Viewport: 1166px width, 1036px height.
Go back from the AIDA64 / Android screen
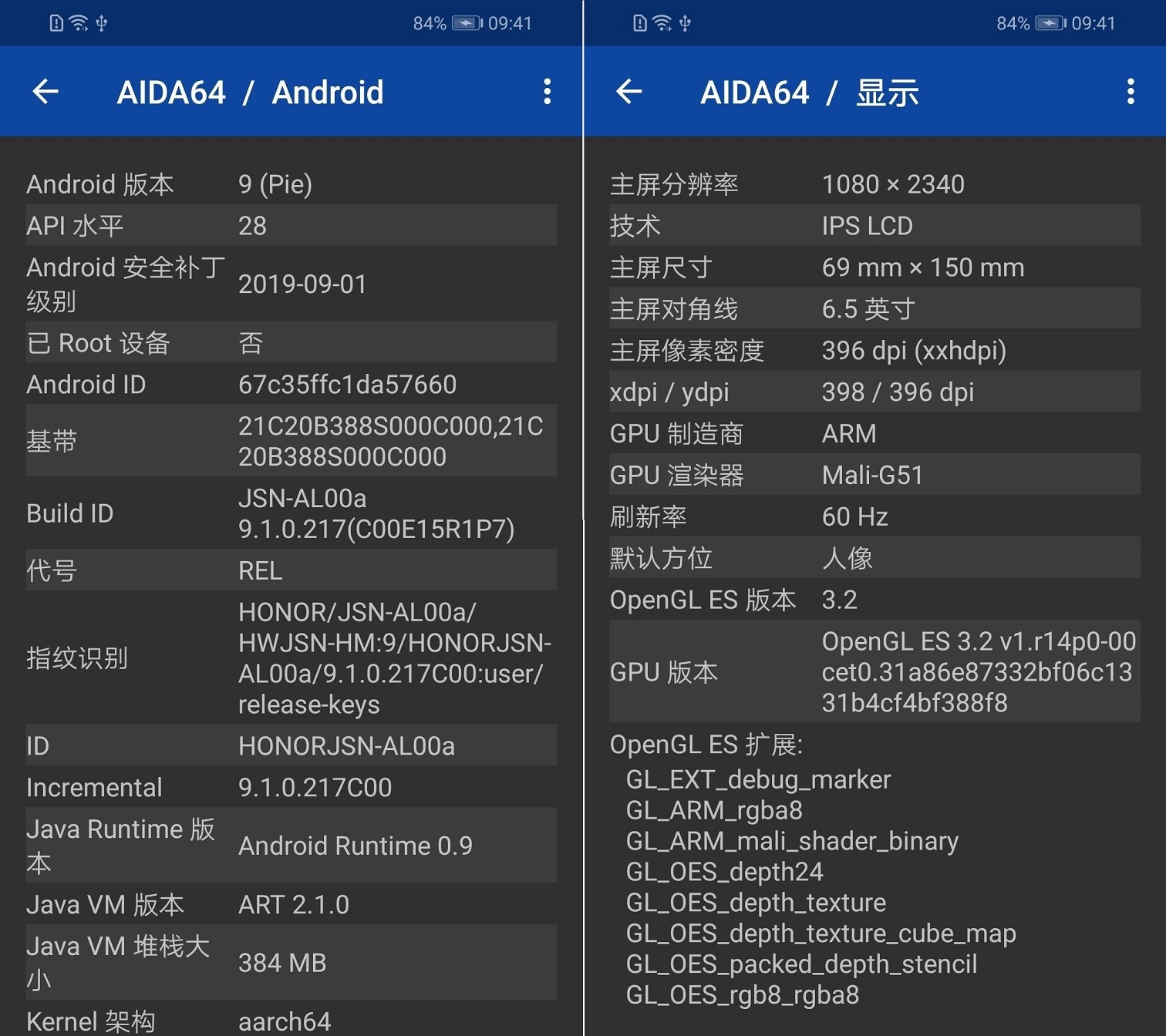point(45,92)
